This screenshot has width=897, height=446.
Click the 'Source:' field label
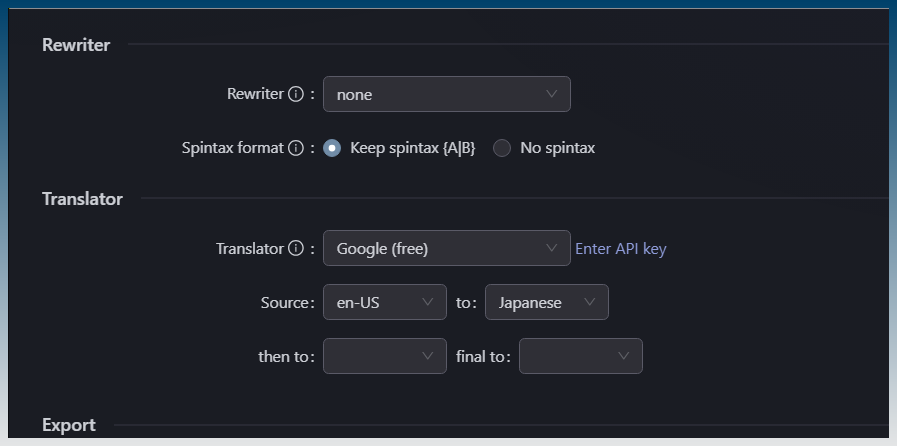[x=286, y=303]
